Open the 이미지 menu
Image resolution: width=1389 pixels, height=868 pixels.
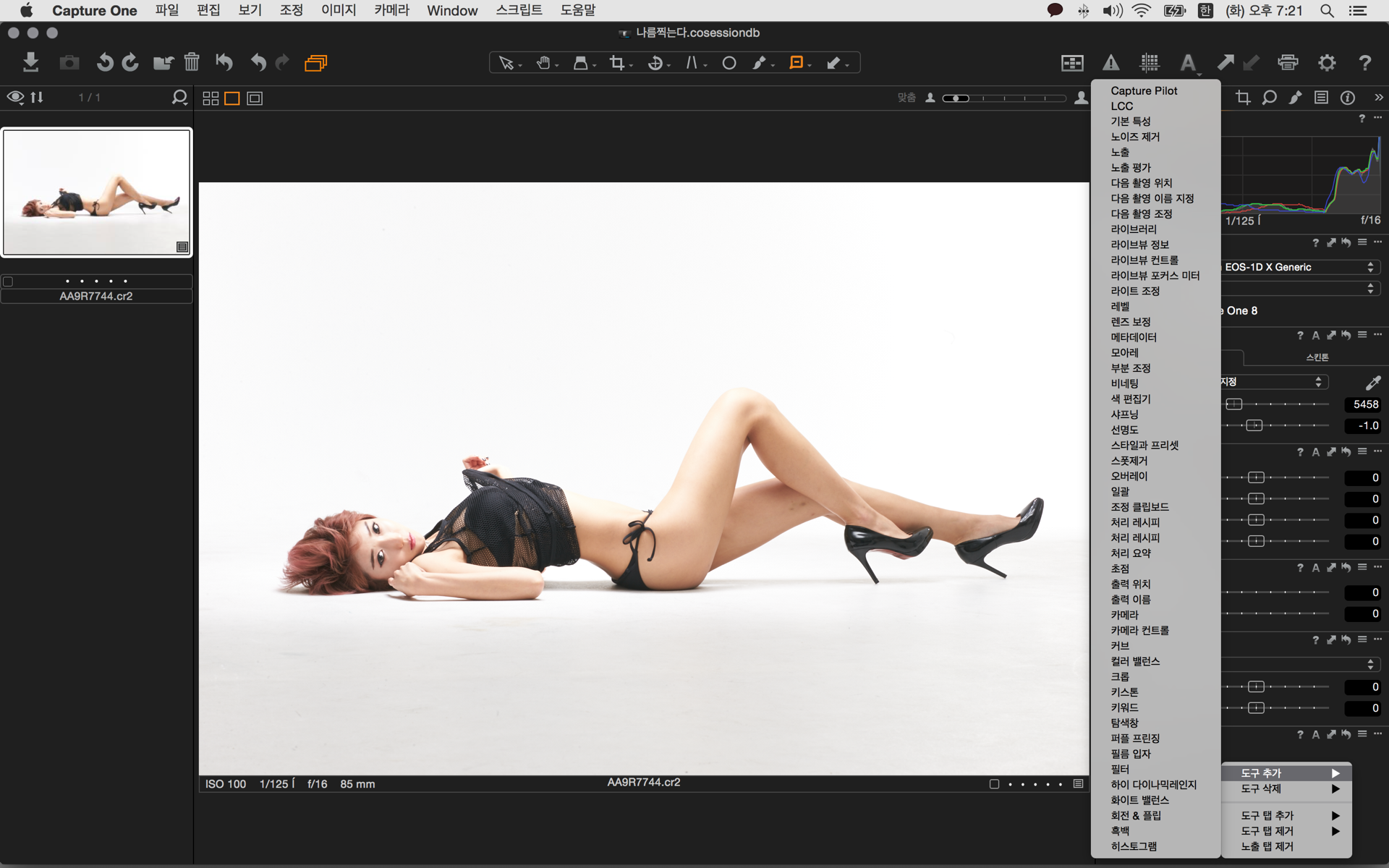339,10
